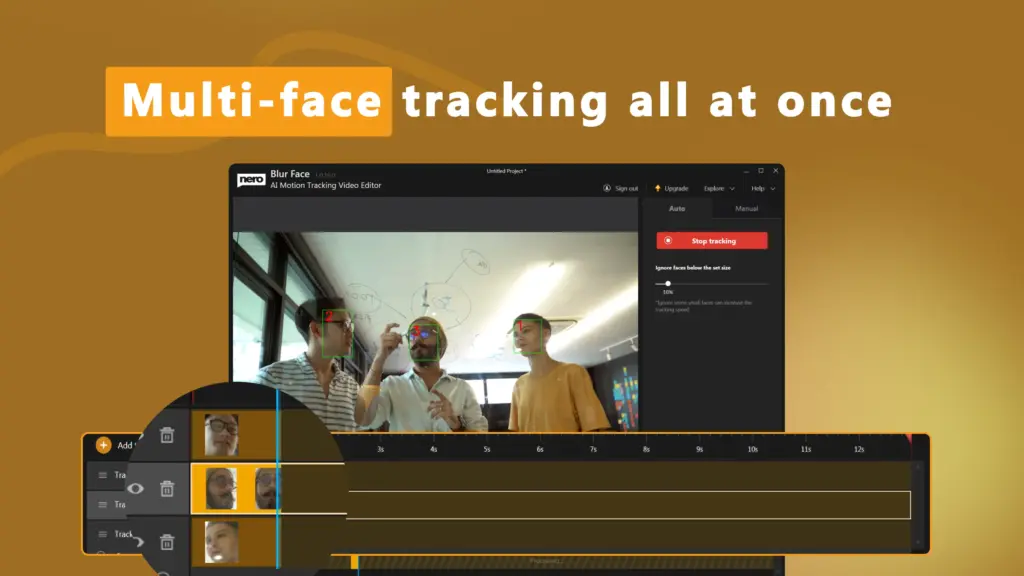The width and height of the screenshot is (1024, 576).
Task: Select the plus icon to add a track
Action: 103,445
